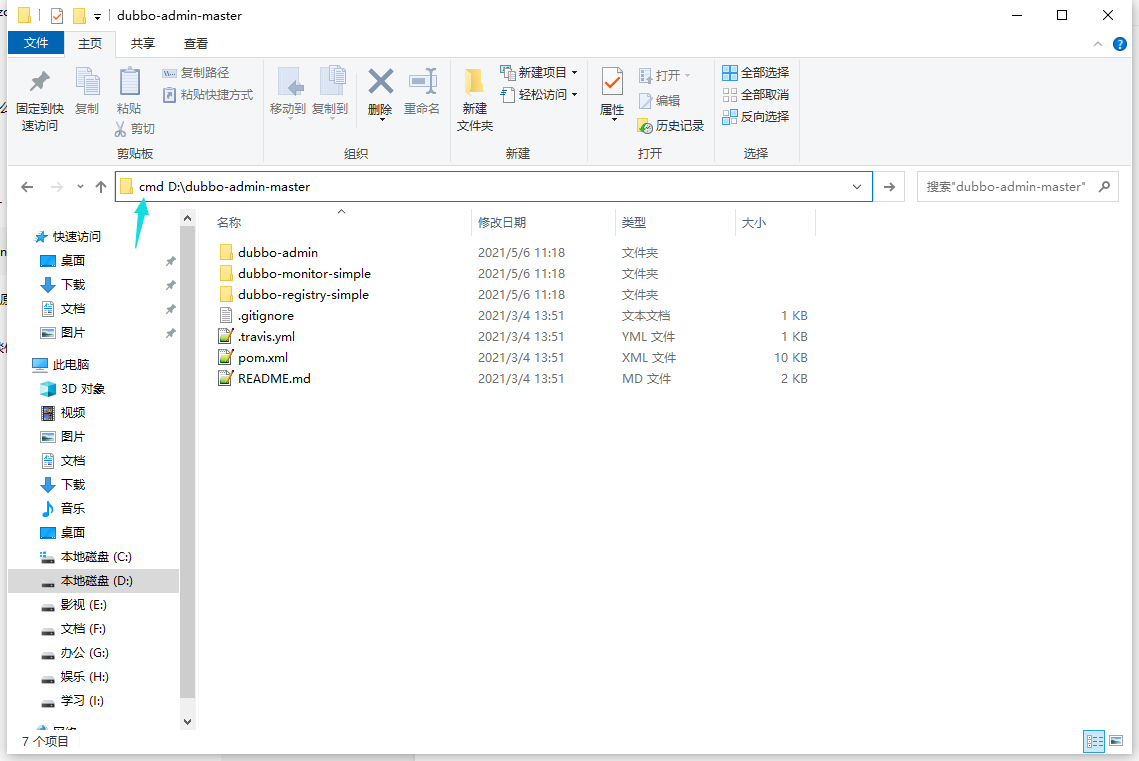Image resolution: width=1139 pixels, height=761 pixels.
Task: Switch to the 主页 home tab
Action: [x=90, y=44]
